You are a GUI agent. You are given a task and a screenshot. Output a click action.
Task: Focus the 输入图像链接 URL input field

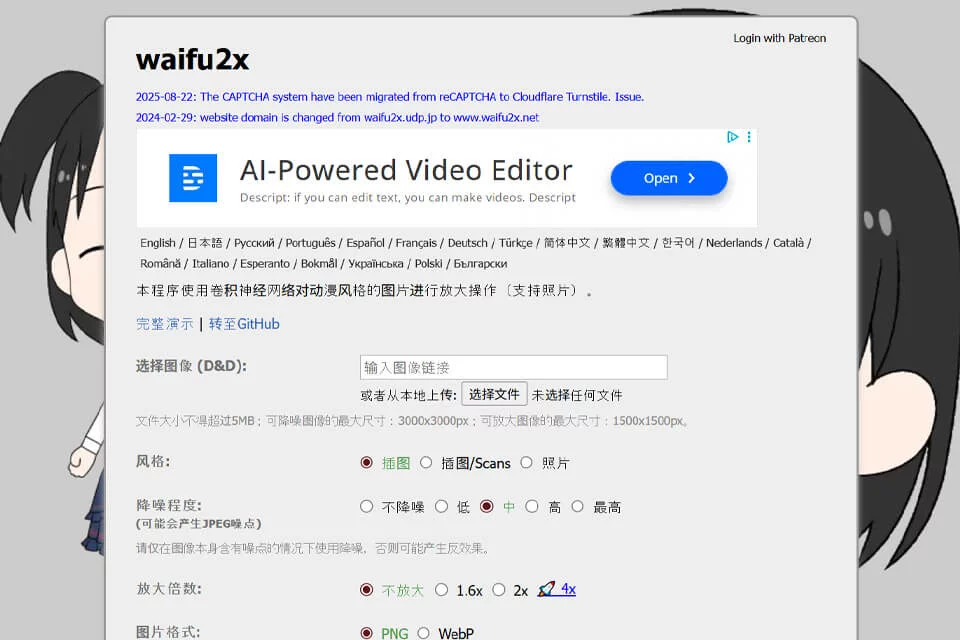(x=514, y=367)
